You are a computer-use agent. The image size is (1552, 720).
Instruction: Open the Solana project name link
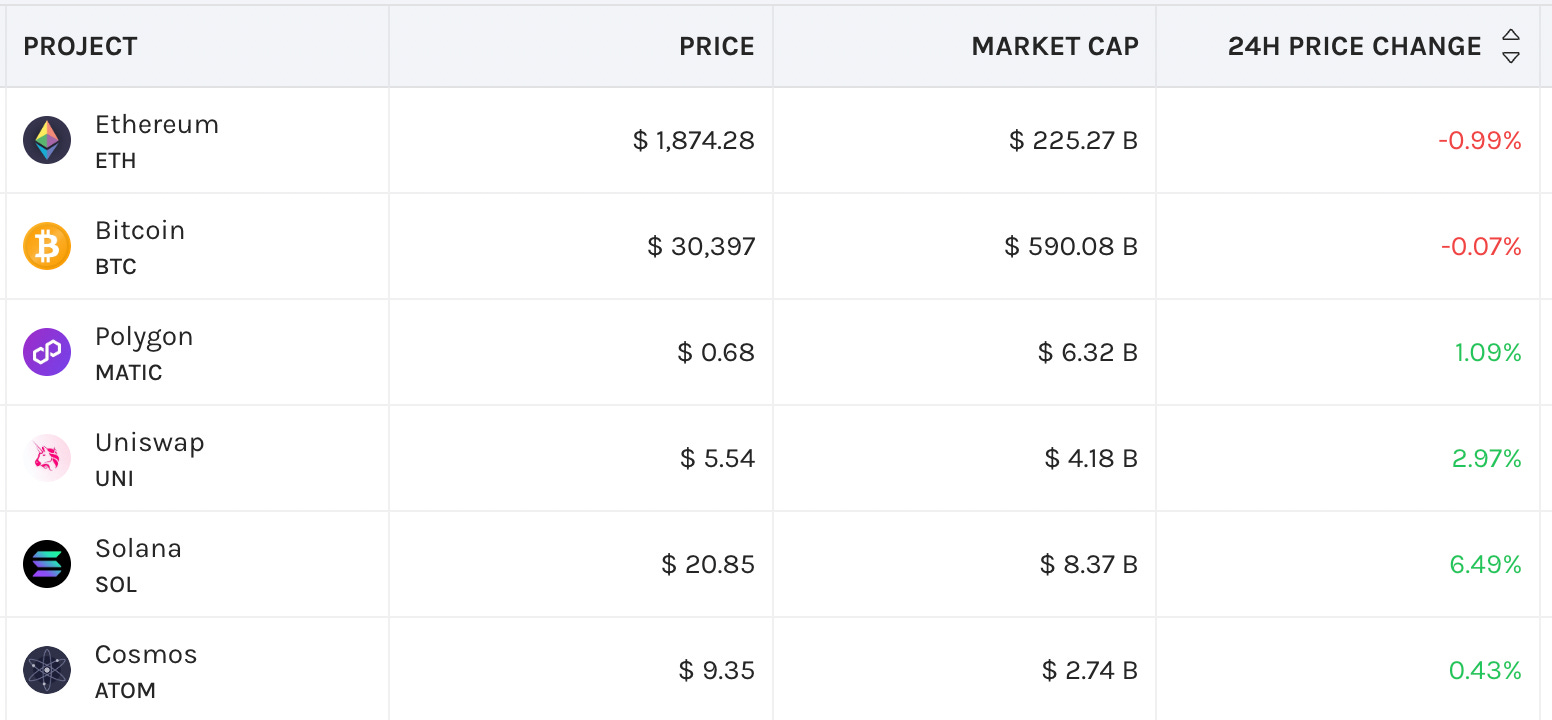[138, 549]
